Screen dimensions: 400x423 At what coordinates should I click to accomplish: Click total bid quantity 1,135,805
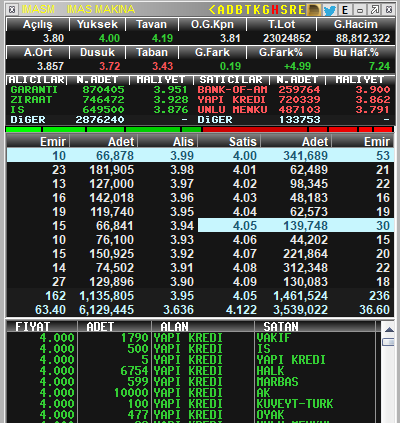coord(106,296)
